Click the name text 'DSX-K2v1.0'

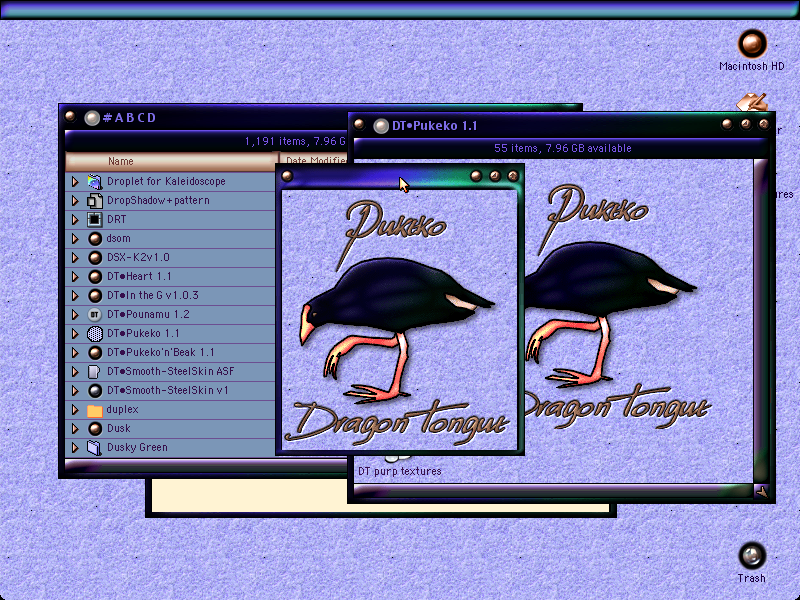(138, 257)
